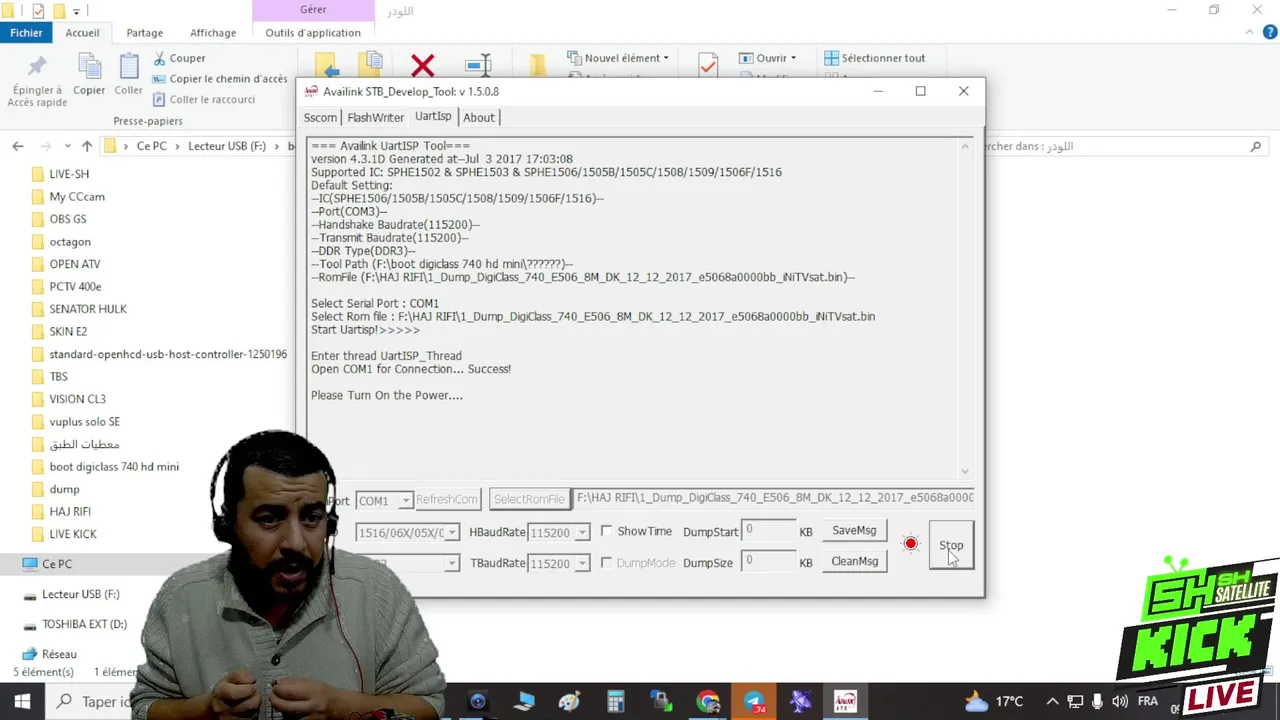Click the ROM file path field

tap(774, 498)
